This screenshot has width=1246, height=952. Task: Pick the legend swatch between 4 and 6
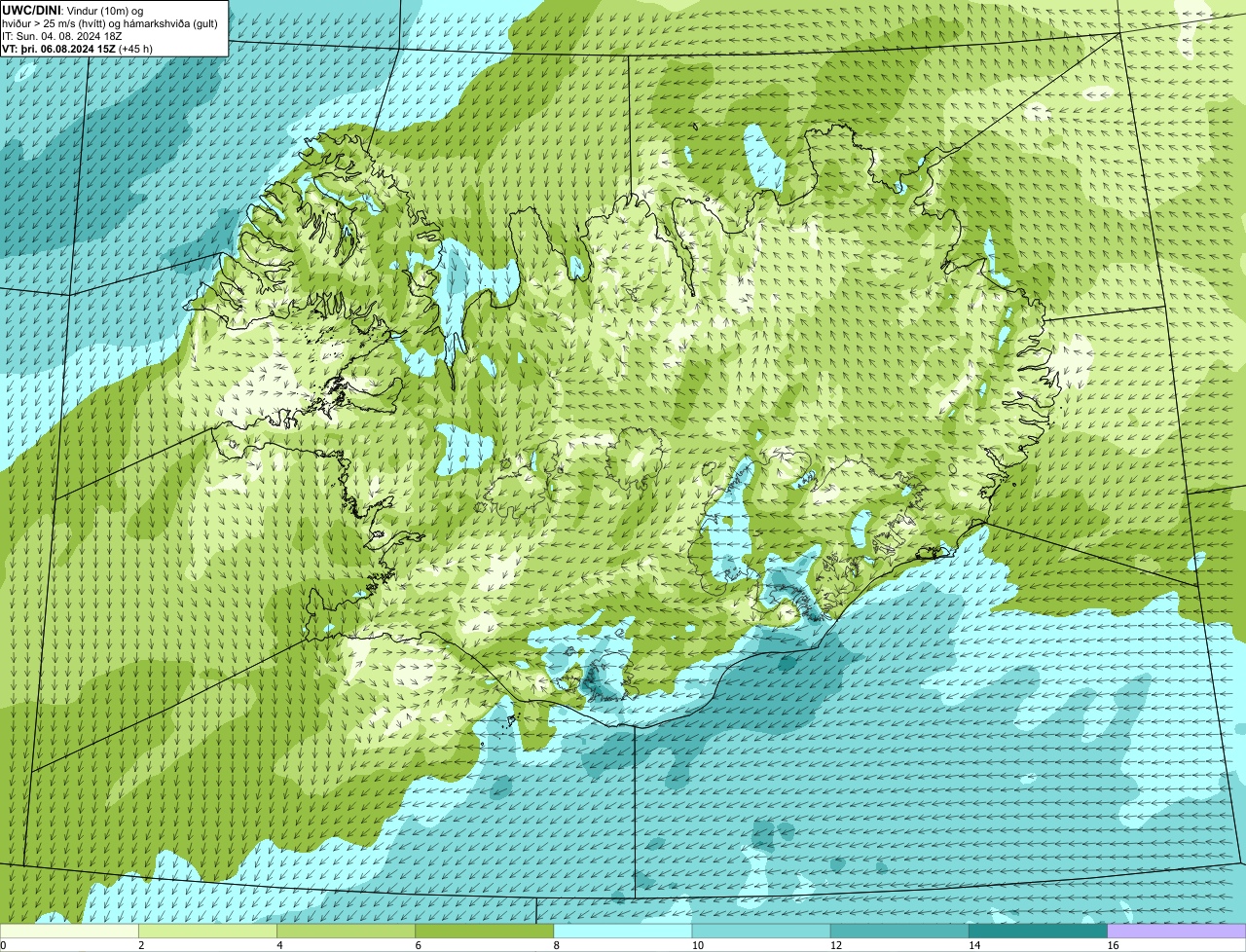[347, 931]
